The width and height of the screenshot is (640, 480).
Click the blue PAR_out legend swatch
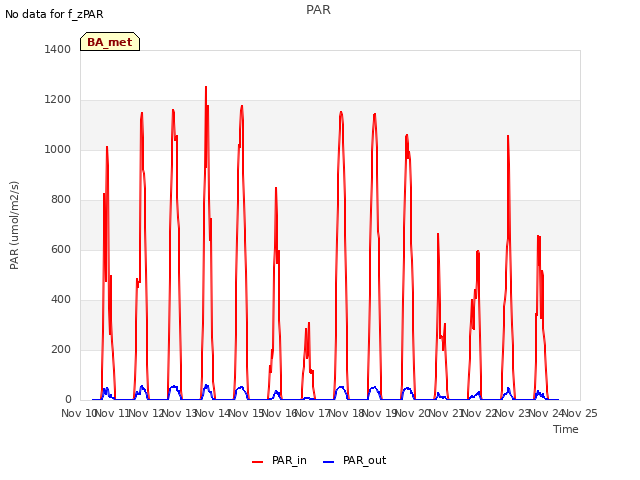329,462
